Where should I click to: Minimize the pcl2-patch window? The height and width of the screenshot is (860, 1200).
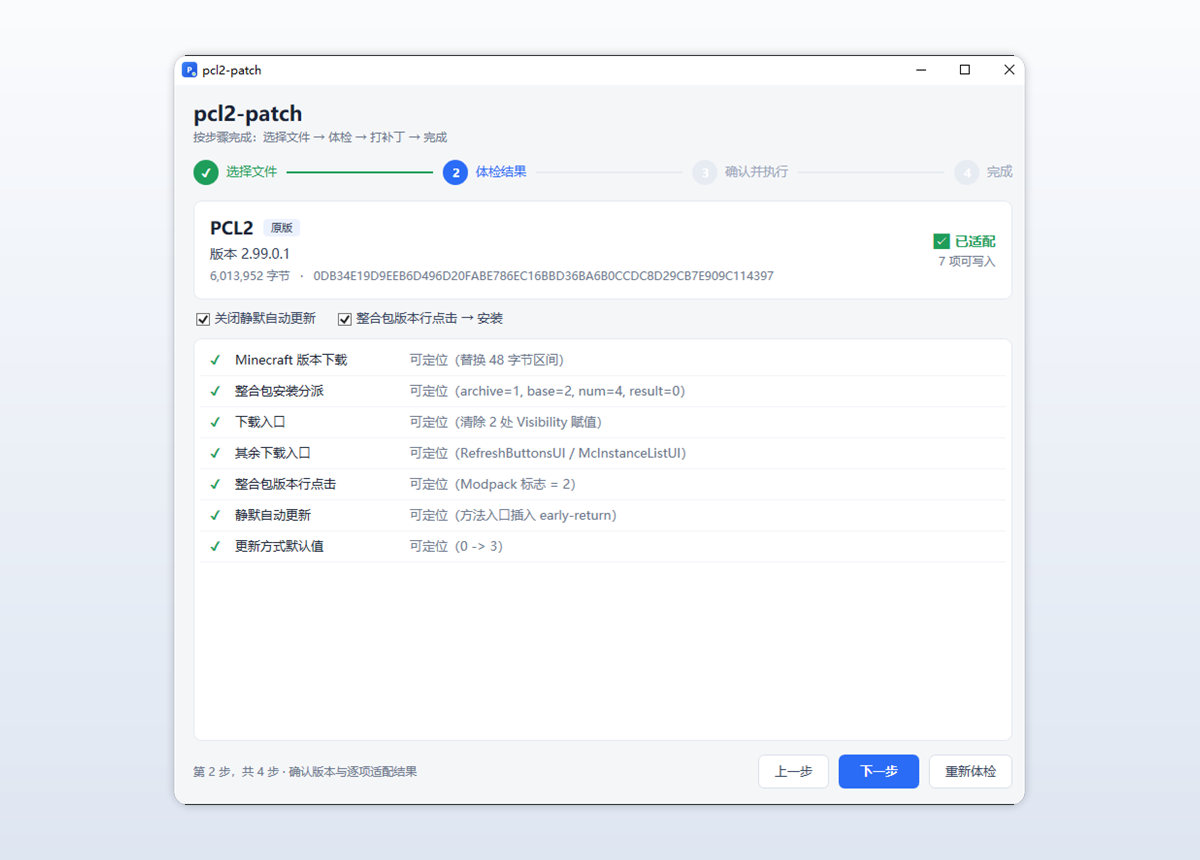pyautogui.click(x=920, y=70)
